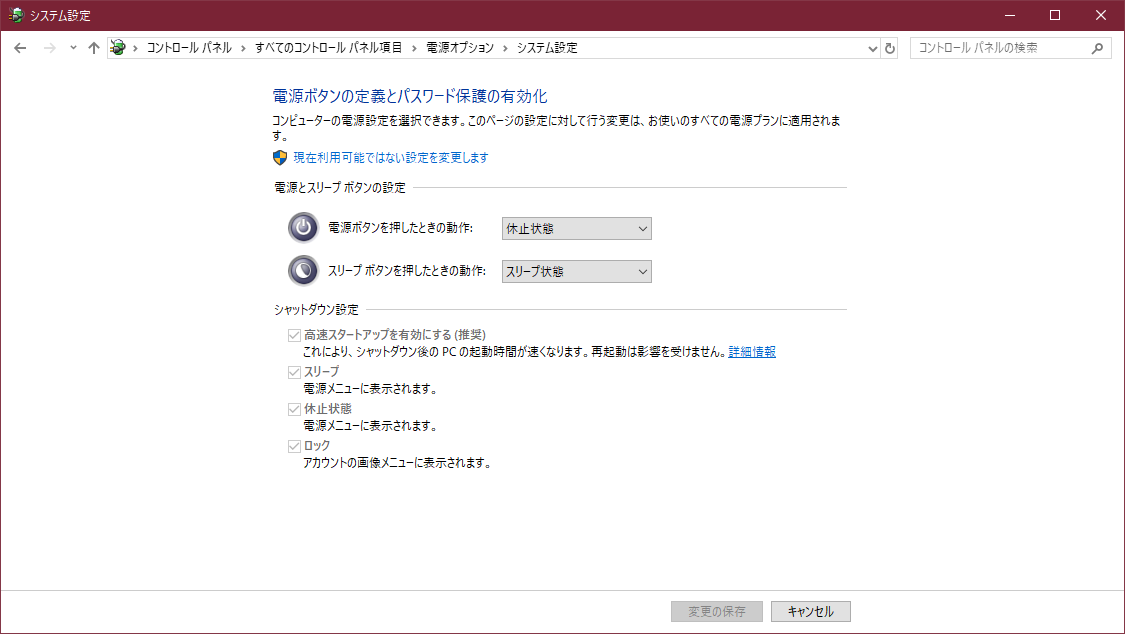
Task: Click the search magnifier icon
Action: 1097,48
